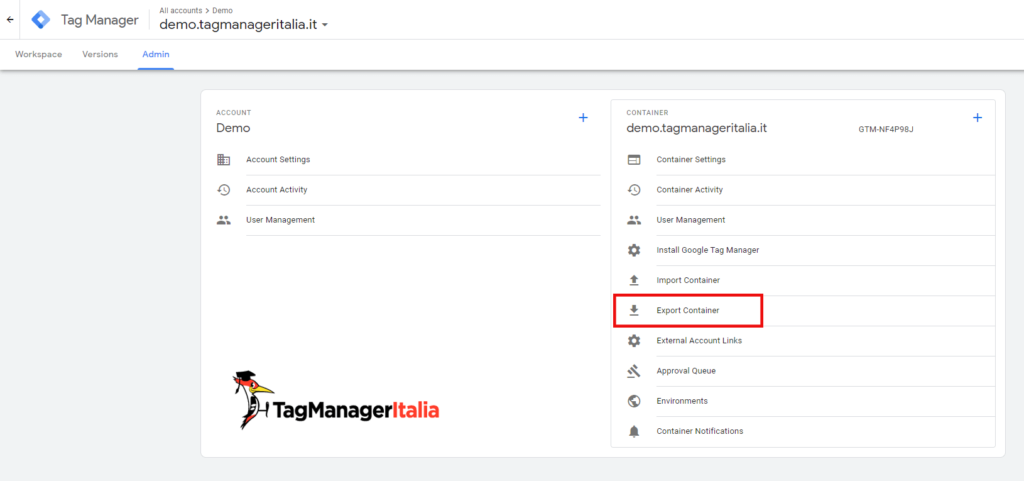Open Container Activity
This screenshot has width=1024, height=481.
coord(690,190)
